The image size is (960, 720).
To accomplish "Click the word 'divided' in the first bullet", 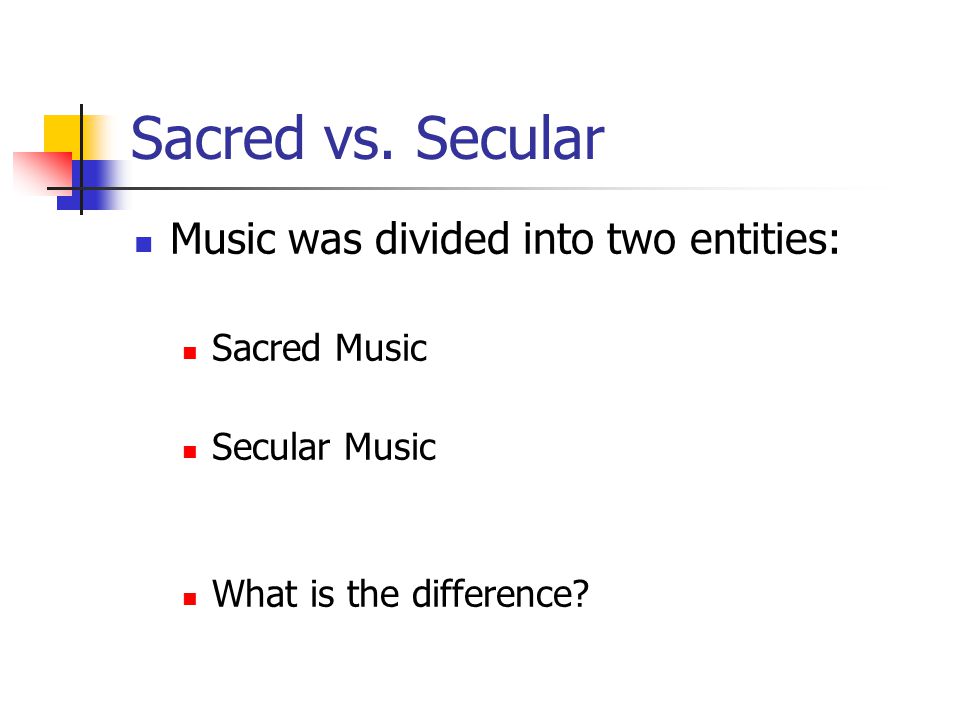I will pos(442,238).
